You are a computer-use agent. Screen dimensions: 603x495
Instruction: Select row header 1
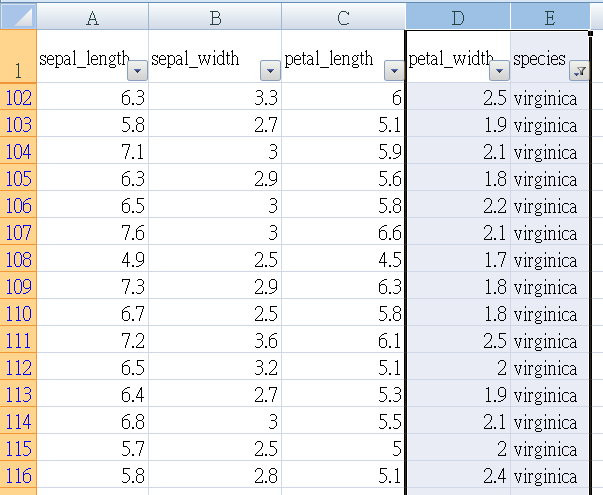click(x=18, y=56)
